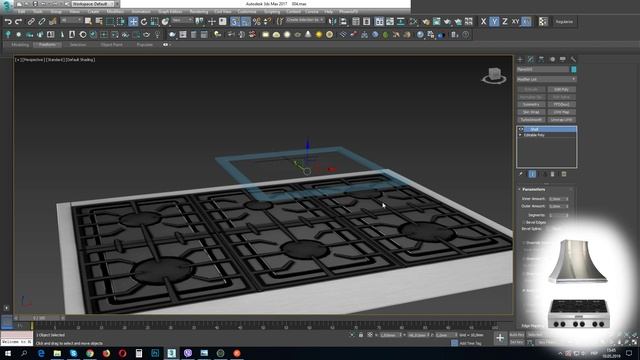The height and width of the screenshot is (360, 640).
Task: Click the Rectangular Selection Region icon
Action: 110,22
